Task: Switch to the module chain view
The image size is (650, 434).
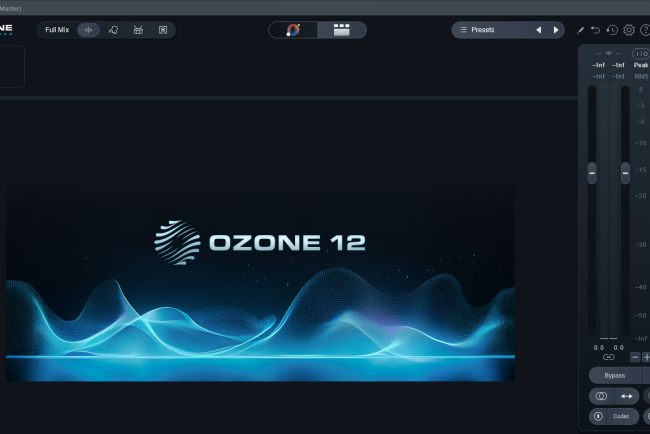Action: tap(342, 30)
